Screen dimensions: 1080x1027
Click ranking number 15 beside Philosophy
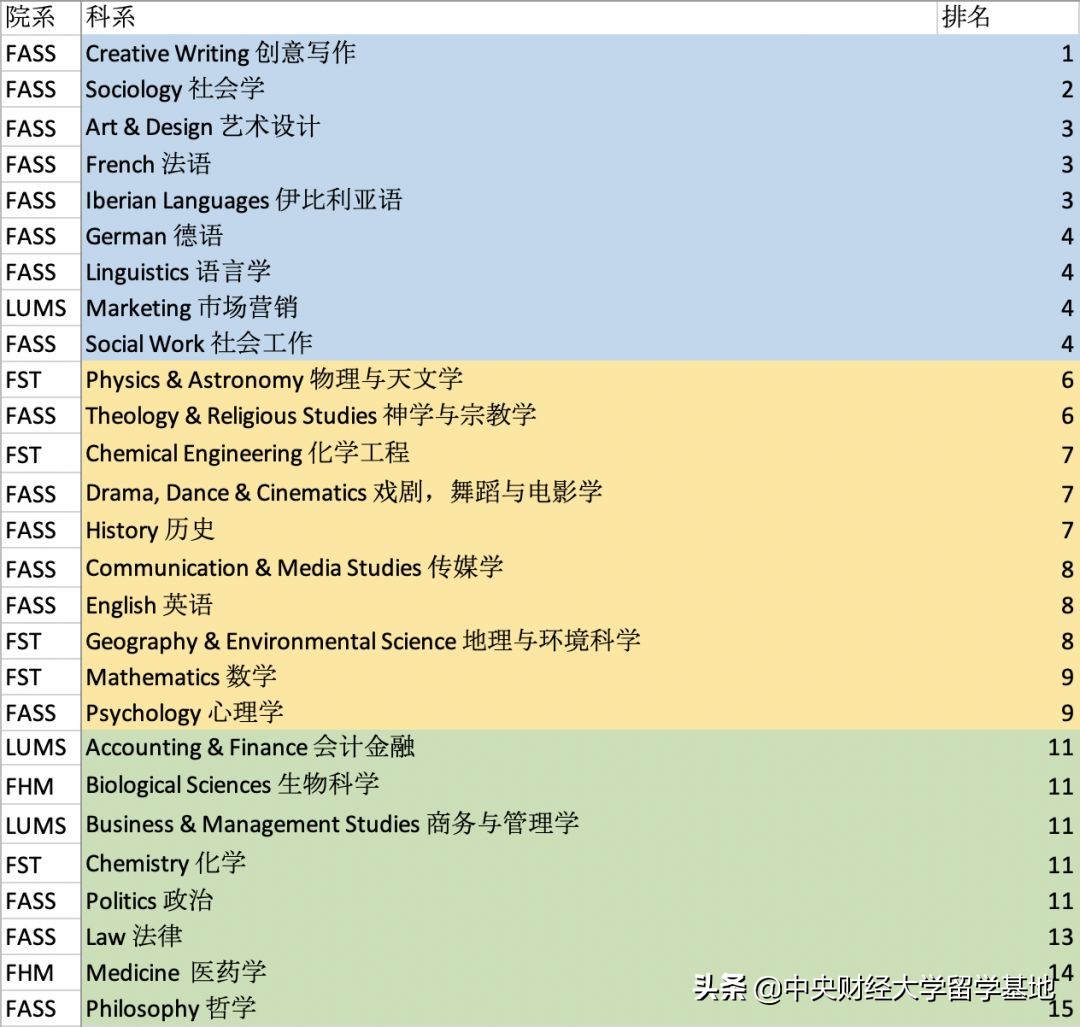(1059, 1008)
